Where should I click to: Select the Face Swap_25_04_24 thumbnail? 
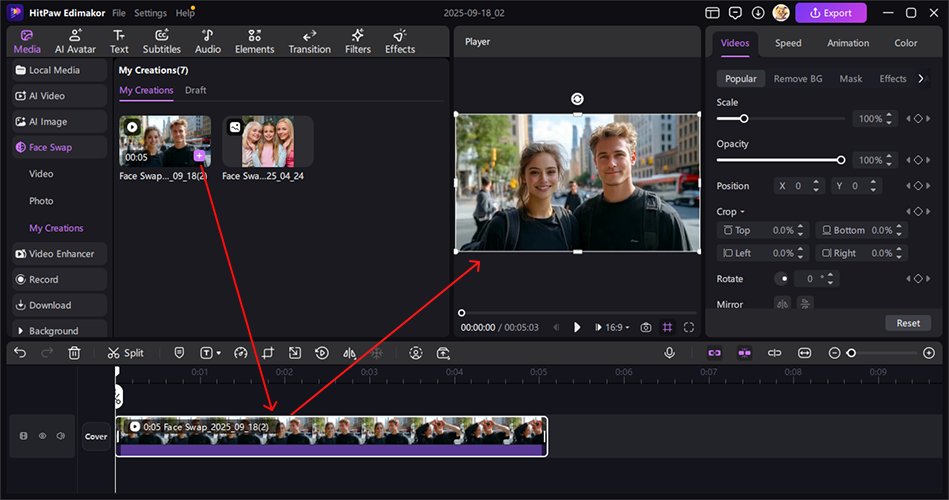[267, 141]
